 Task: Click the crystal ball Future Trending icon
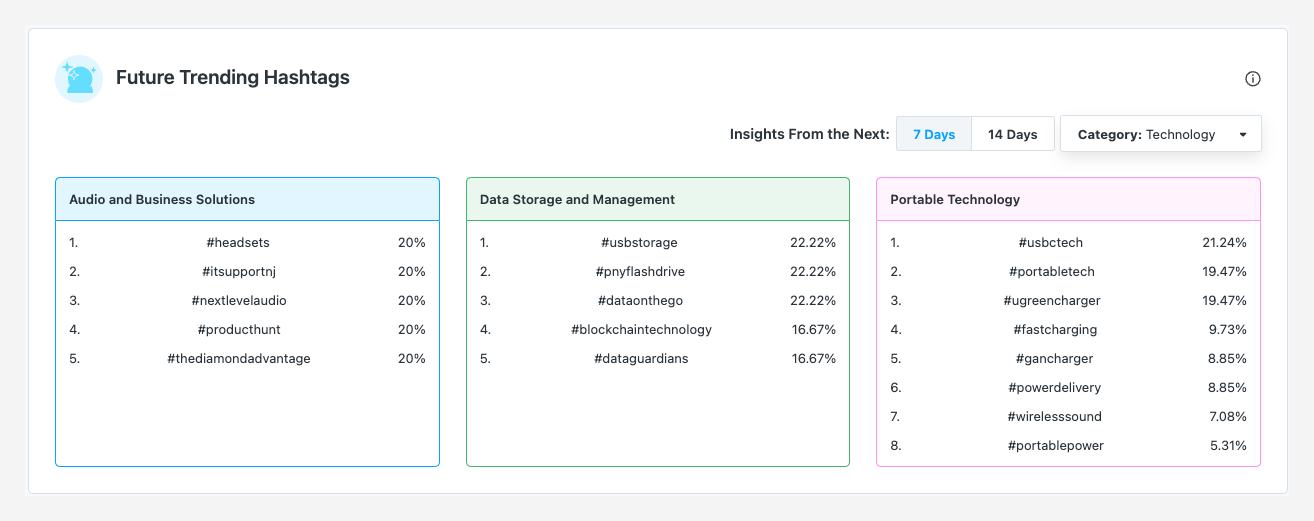tap(79, 79)
